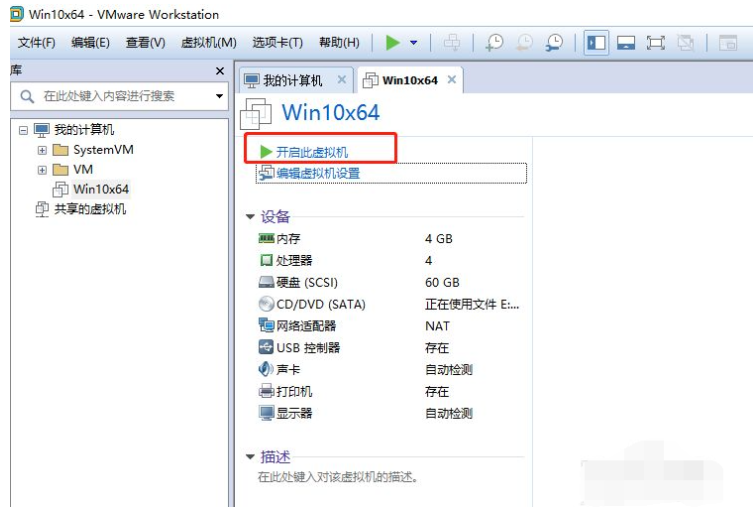The image size is (753, 521).
Task: Select SystemVM in the library tree
Action: [103, 150]
